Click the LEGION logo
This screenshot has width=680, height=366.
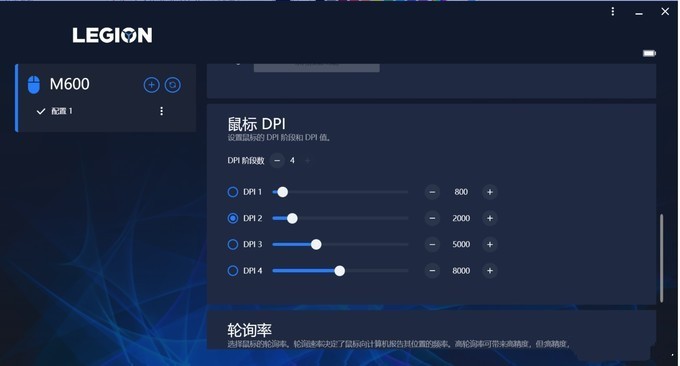pos(112,35)
